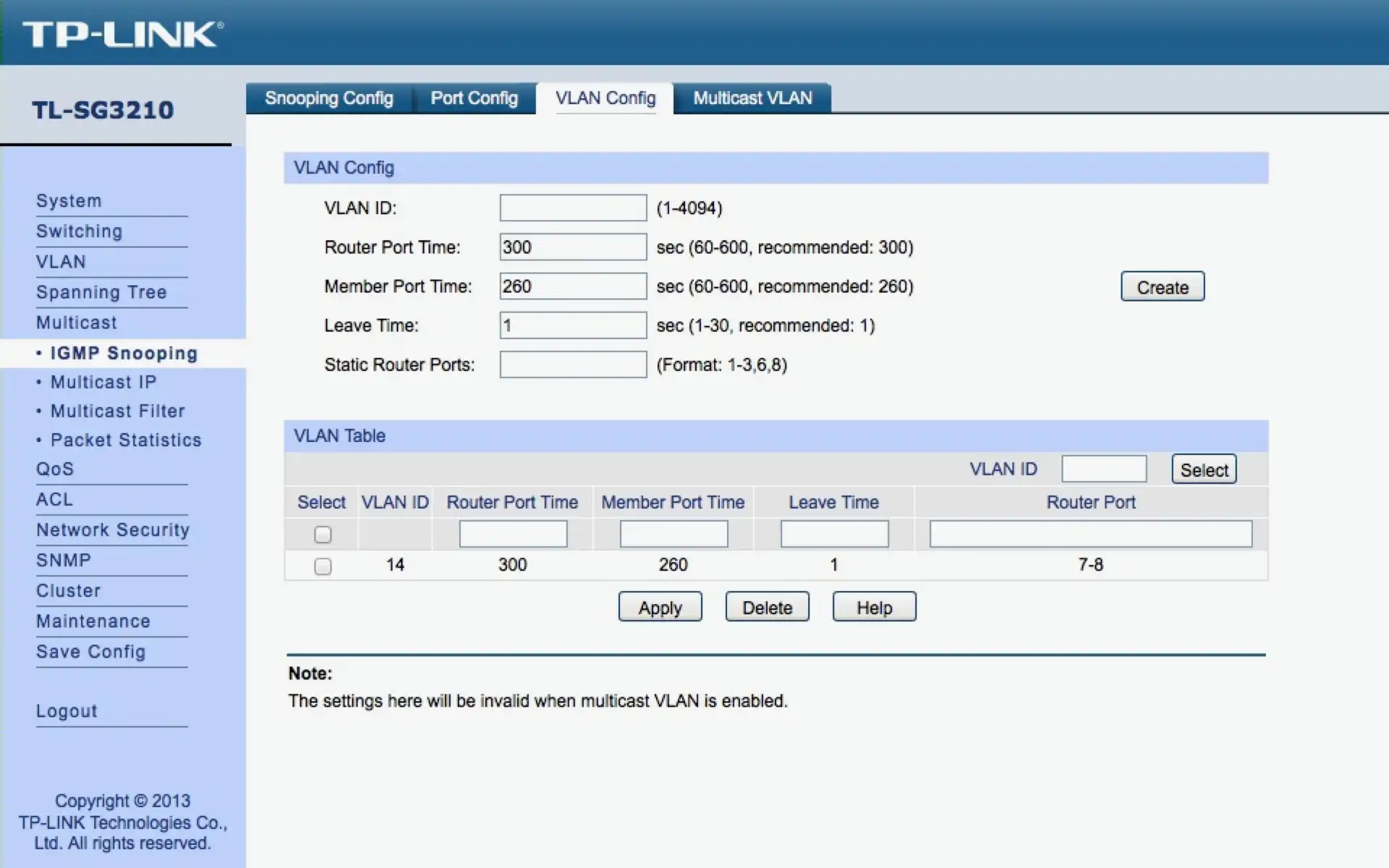Viewport: 1389px width, 868px height.
Task: Open the Port Config tab
Action: click(x=474, y=98)
